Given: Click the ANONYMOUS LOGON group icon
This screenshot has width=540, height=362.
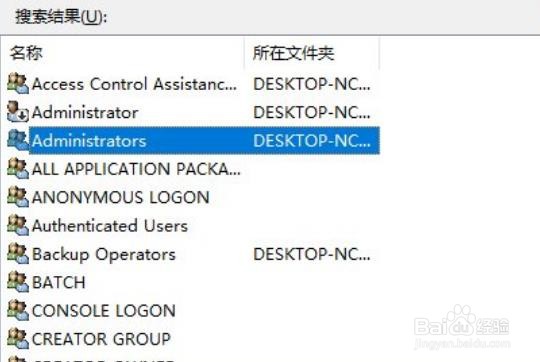Looking at the screenshot, I should coord(18,197).
